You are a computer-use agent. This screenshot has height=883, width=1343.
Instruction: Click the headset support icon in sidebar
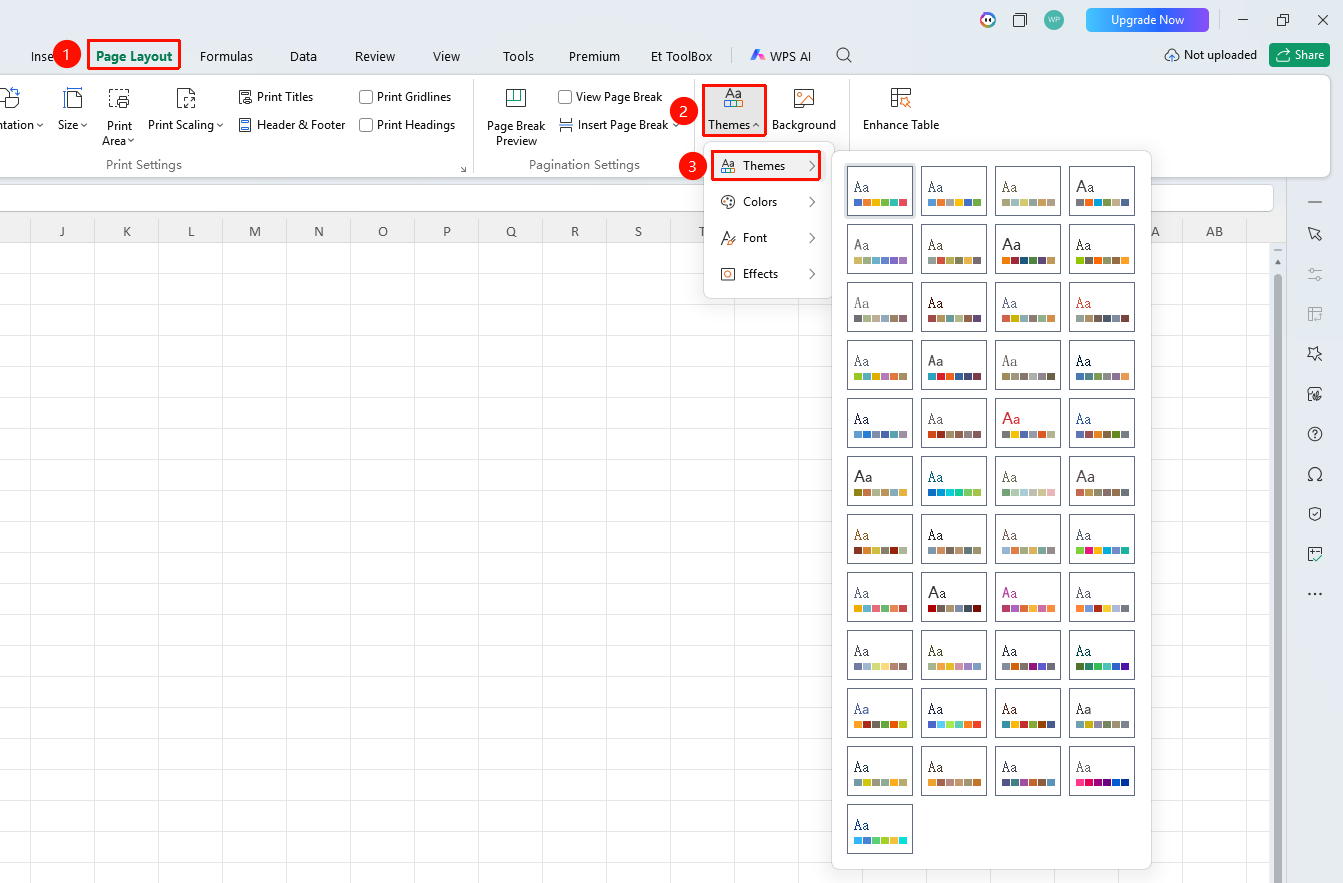[x=1315, y=474]
